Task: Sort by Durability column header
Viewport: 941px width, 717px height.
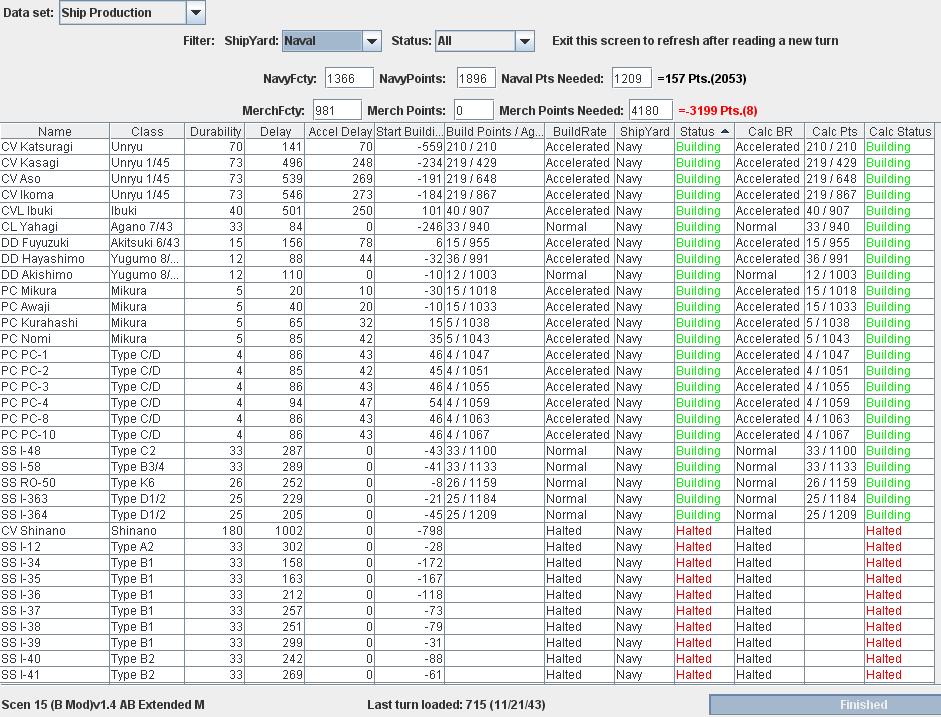Action: pos(215,131)
